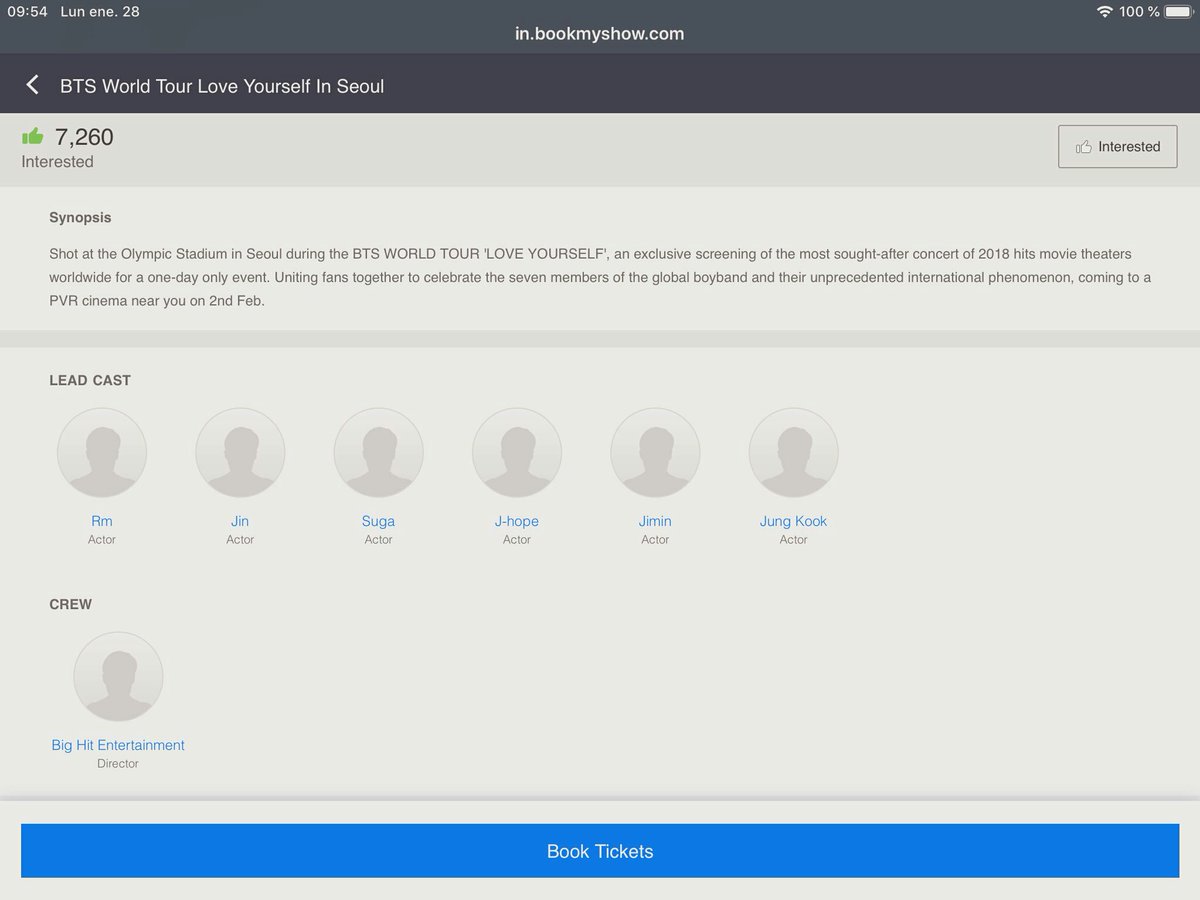The width and height of the screenshot is (1200, 900).
Task: Open Big Hit Entertainment's crew avatar
Action: (118, 677)
